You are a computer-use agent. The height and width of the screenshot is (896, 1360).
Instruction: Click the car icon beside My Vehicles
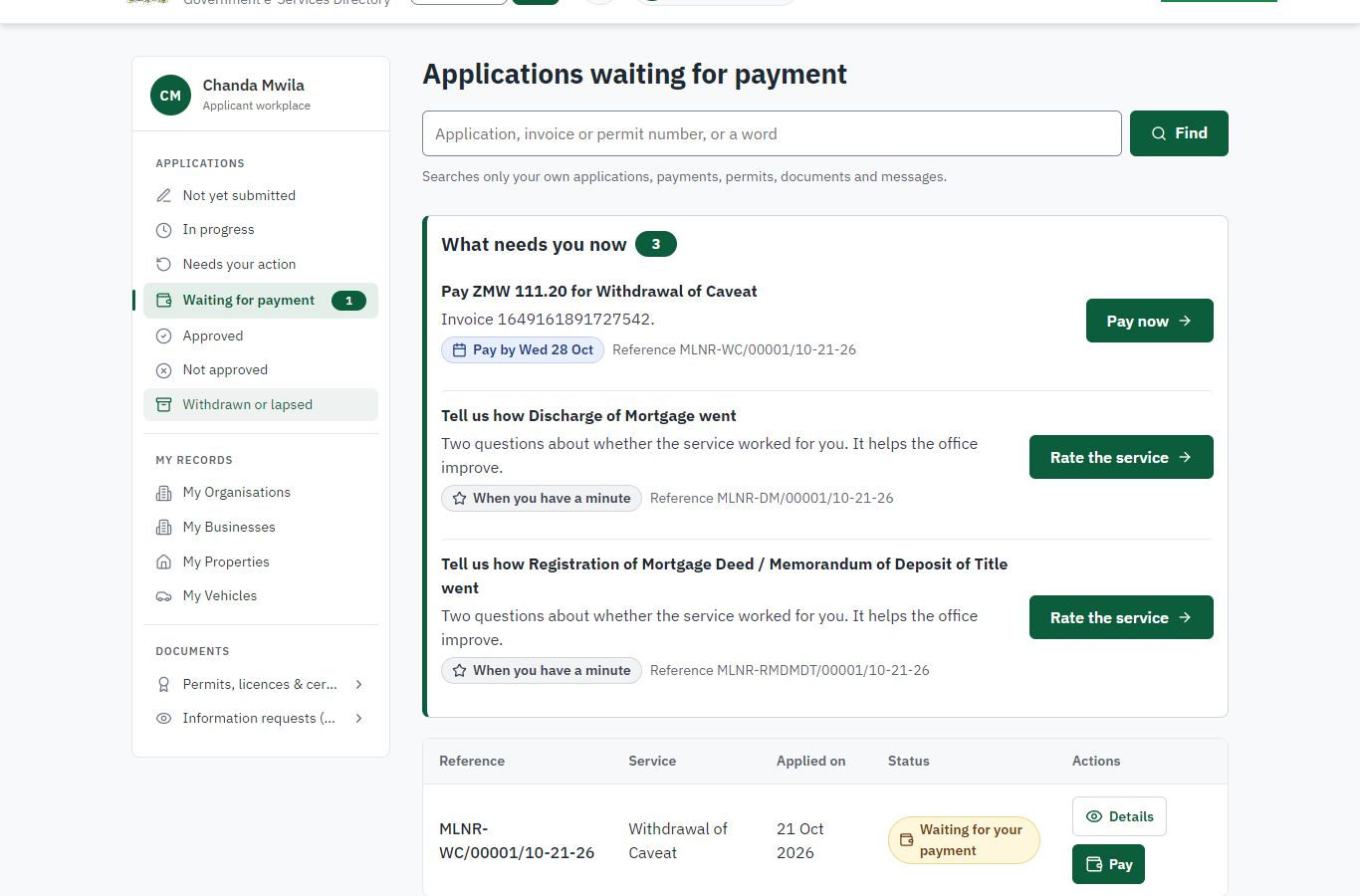pos(164,596)
